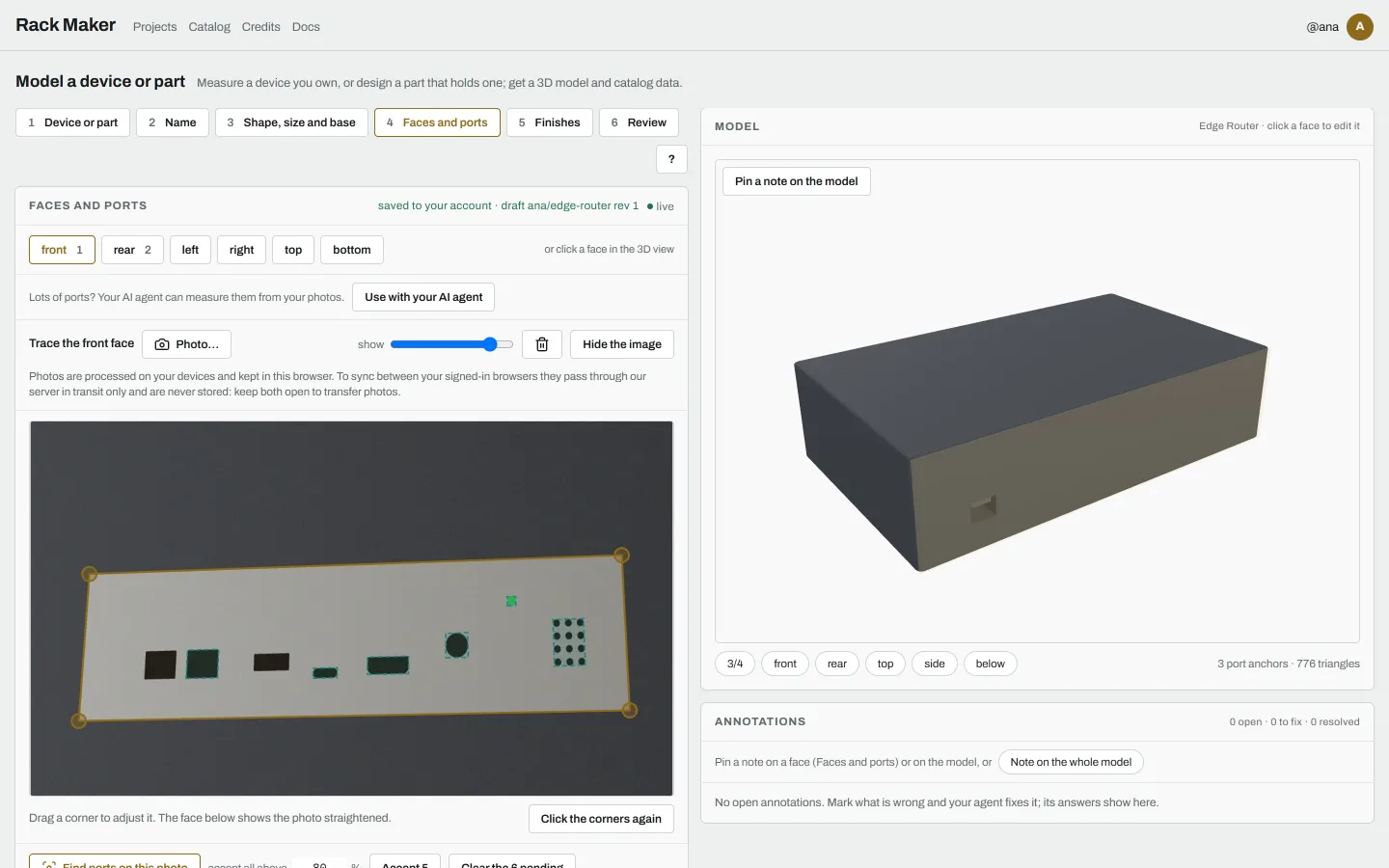Click the Rack Maker logo
Viewport: 1389px width, 868px height.
click(x=66, y=25)
